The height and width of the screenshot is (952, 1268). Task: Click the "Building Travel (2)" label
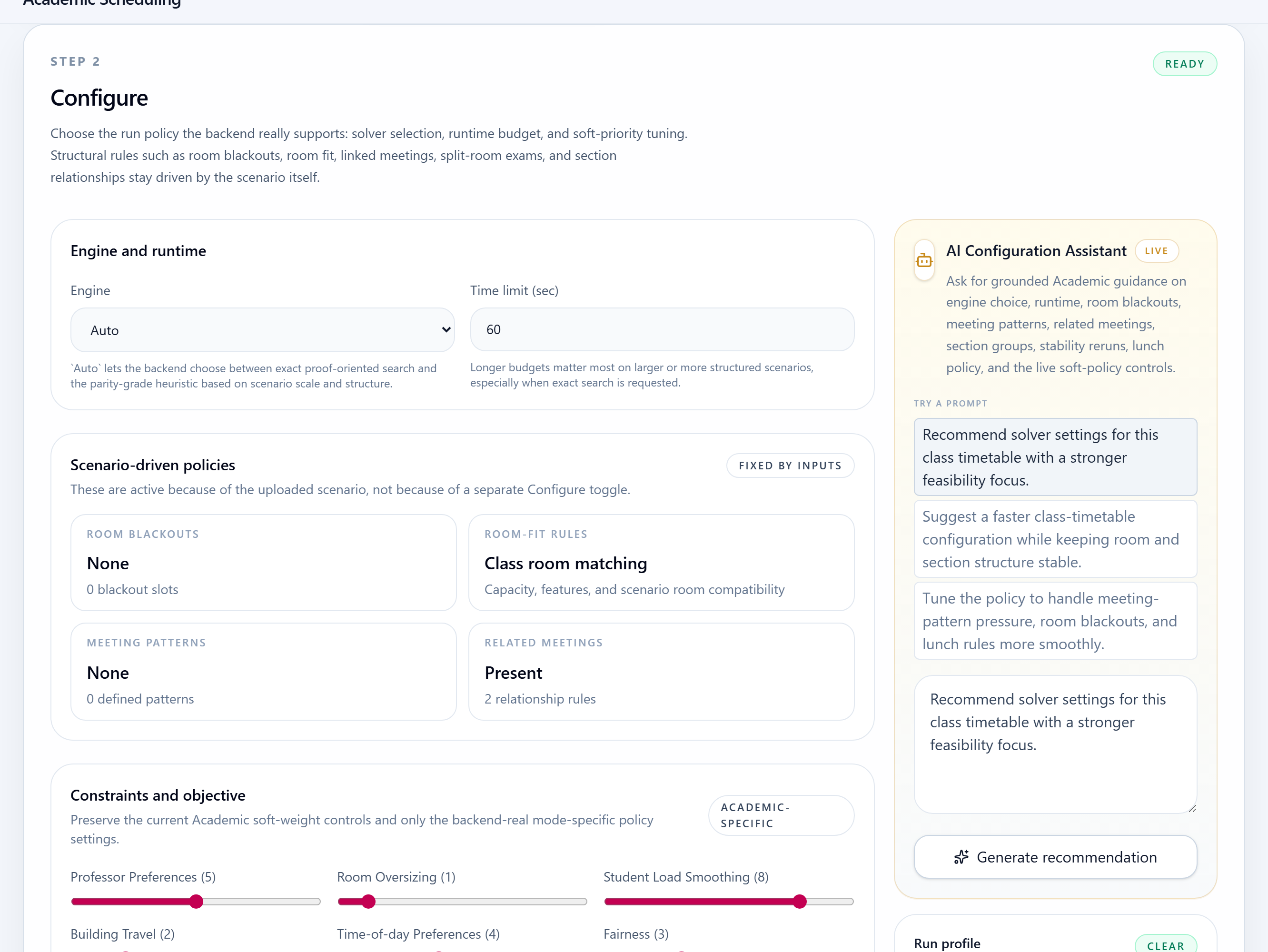[123, 934]
